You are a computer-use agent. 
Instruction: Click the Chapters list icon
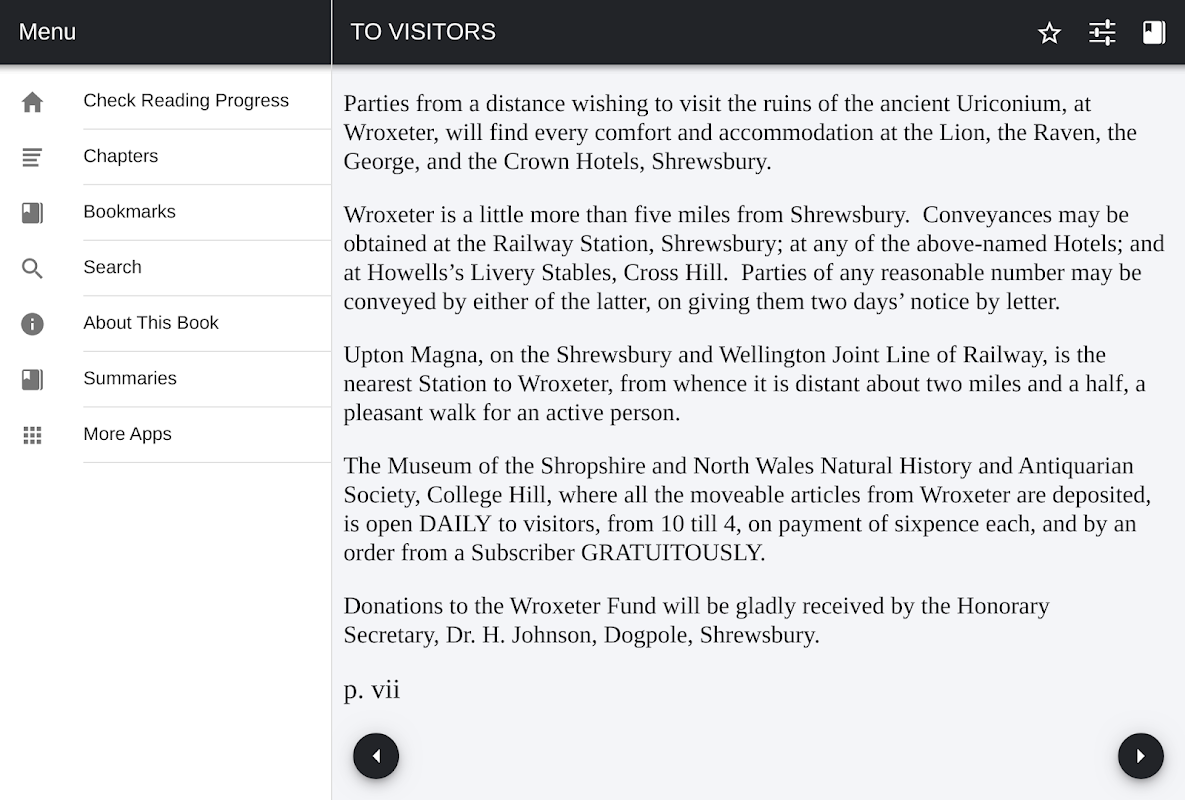(x=33, y=157)
